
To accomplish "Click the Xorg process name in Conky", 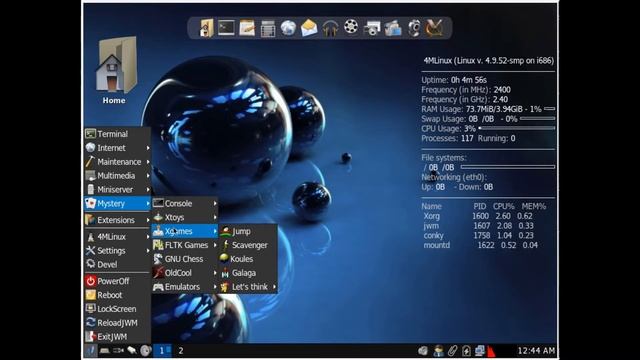I will 431,216.
